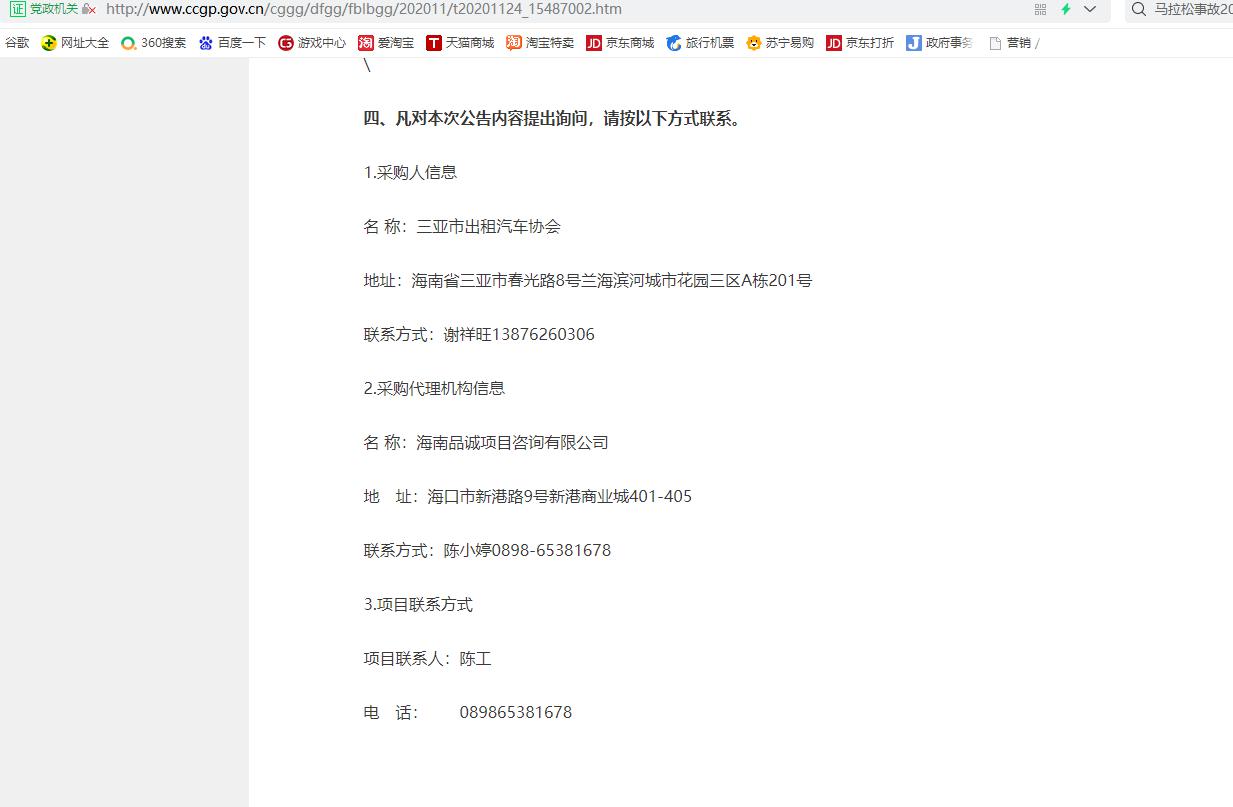Open the 游戏中心 bookmark
The image size is (1233, 807).
tap(312, 43)
